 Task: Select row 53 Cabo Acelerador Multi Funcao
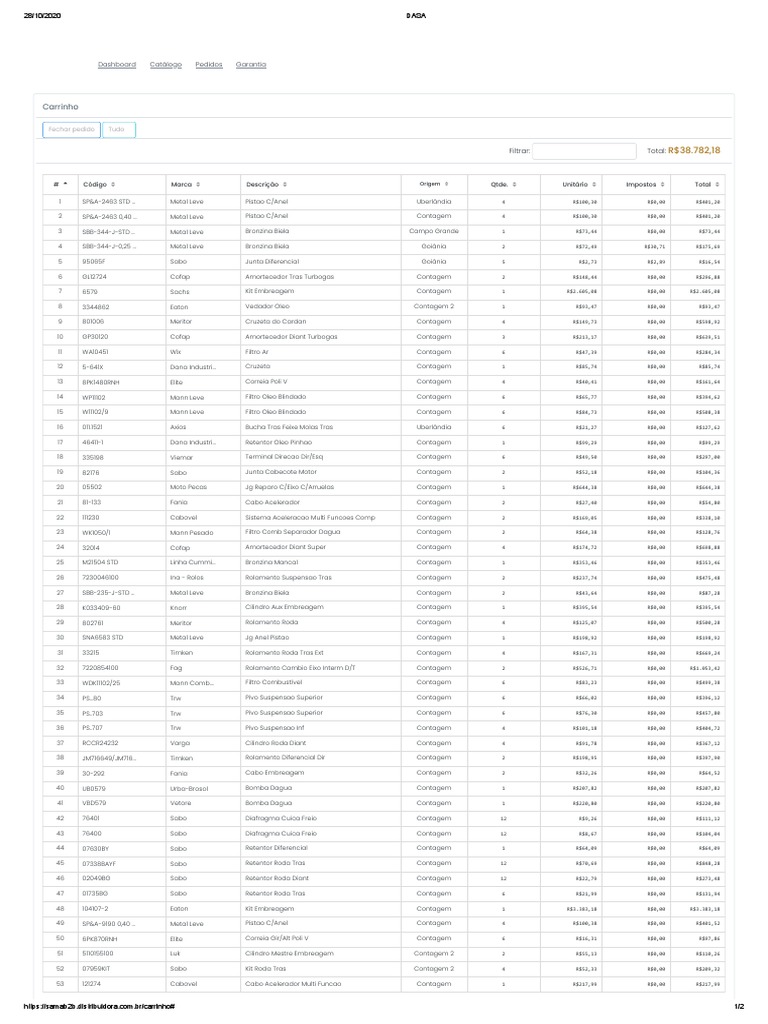(384, 984)
